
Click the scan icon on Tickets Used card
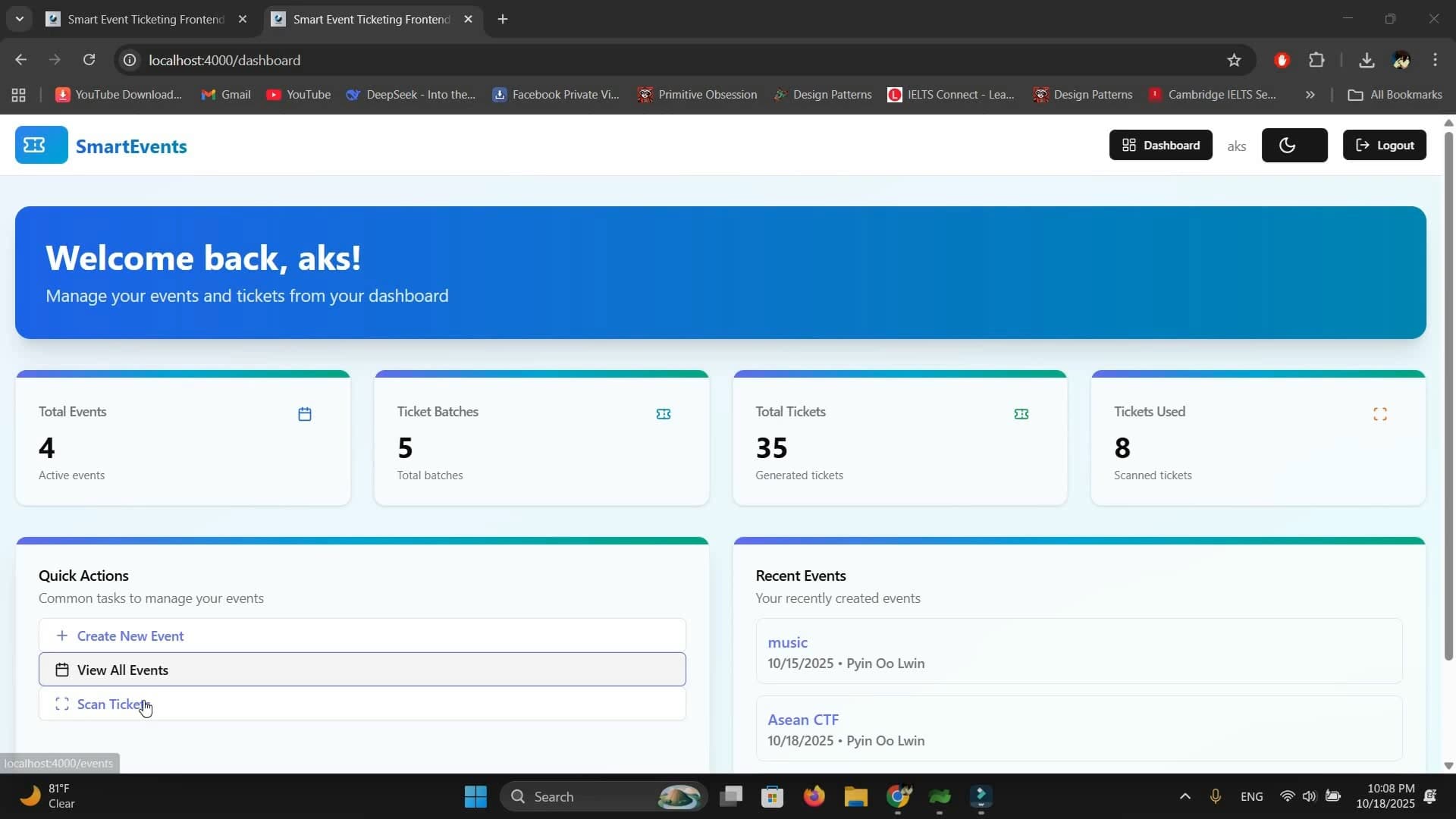pos(1380,414)
